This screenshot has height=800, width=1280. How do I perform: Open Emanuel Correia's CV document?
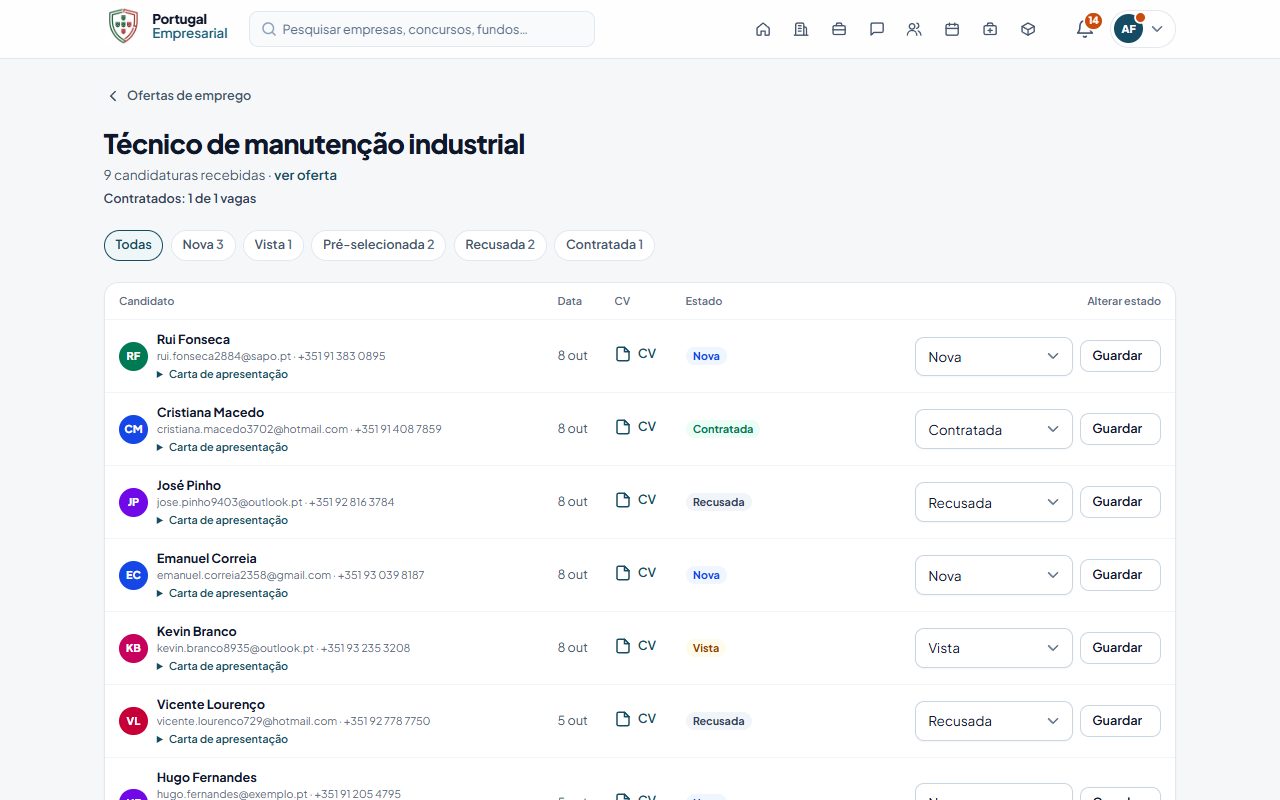[636, 573]
